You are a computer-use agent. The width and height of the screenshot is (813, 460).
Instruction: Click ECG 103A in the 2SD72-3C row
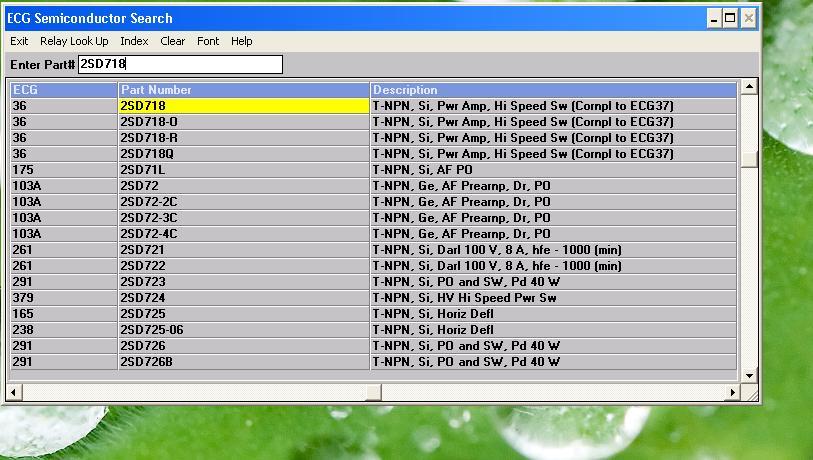click(x=64, y=218)
